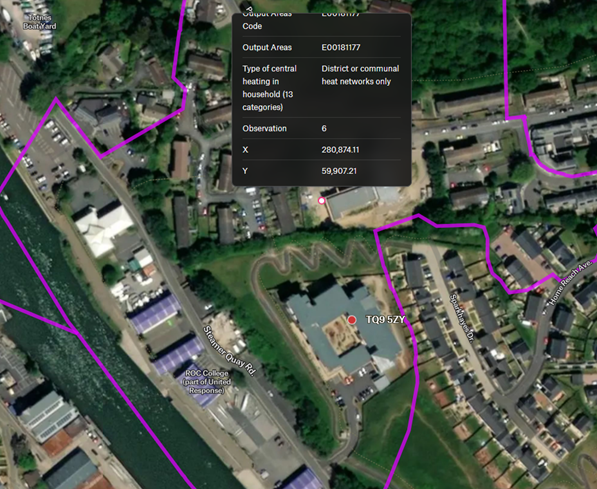Select 'District or communal heat networks only' value

(x=360, y=75)
